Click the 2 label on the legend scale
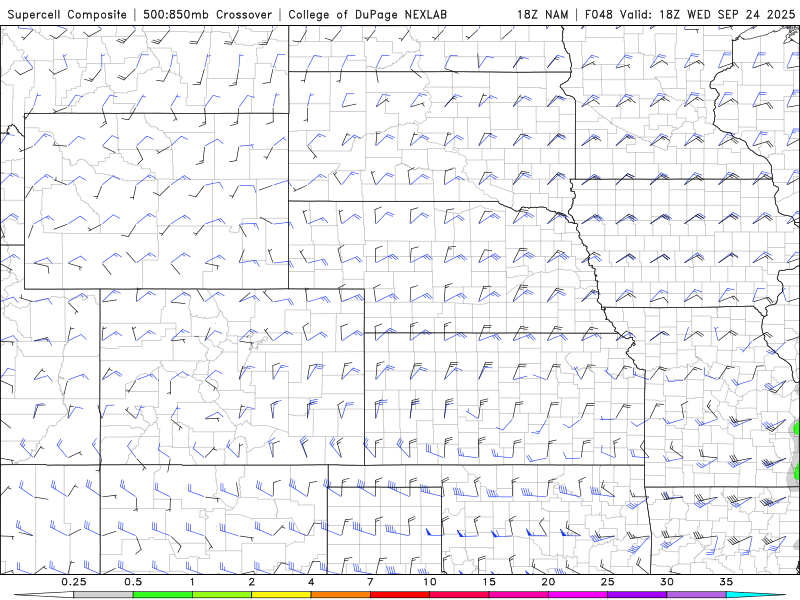This screenshot has height=600, width=800. [x=252, y=582]
